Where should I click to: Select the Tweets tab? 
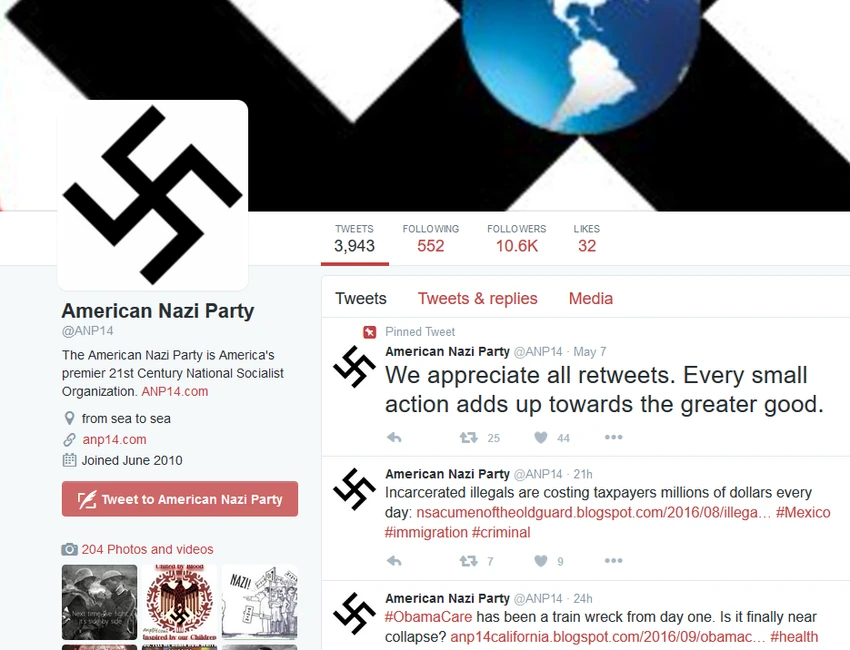360,298
